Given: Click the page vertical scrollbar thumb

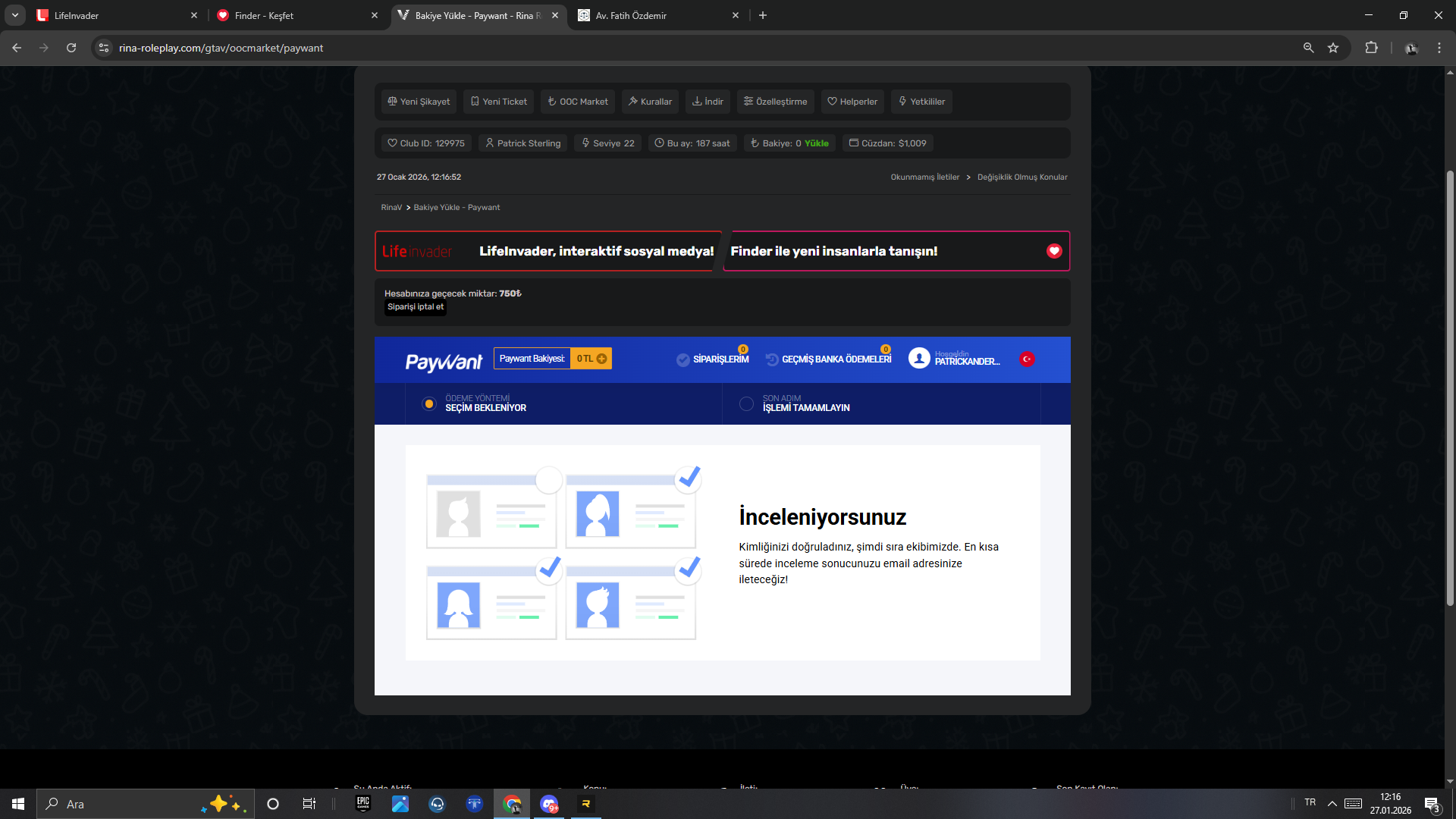Looking at the screenshot, I should coord(1450,388).
